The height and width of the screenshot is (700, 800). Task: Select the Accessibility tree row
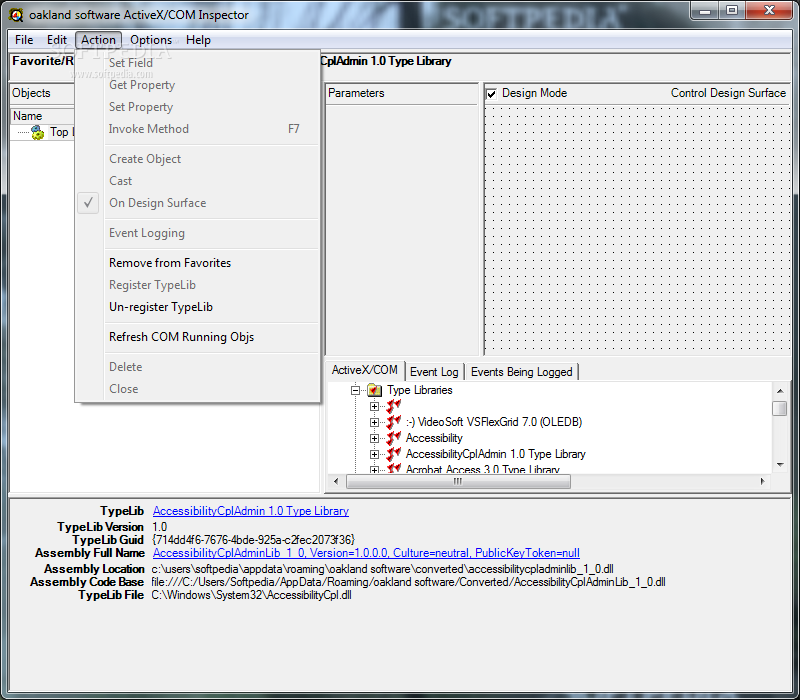[434, 438]
